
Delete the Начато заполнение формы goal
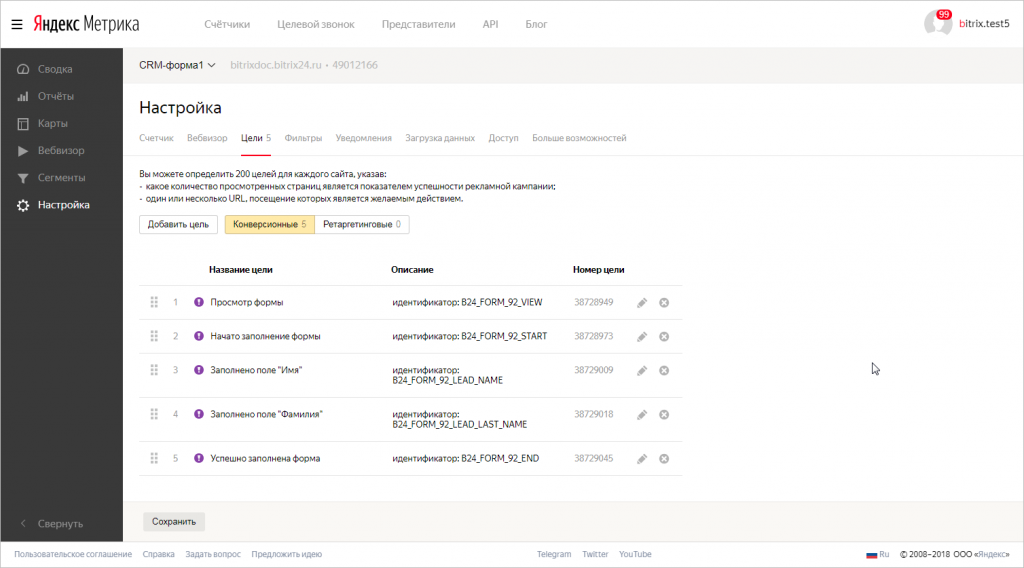coord(664,337)
